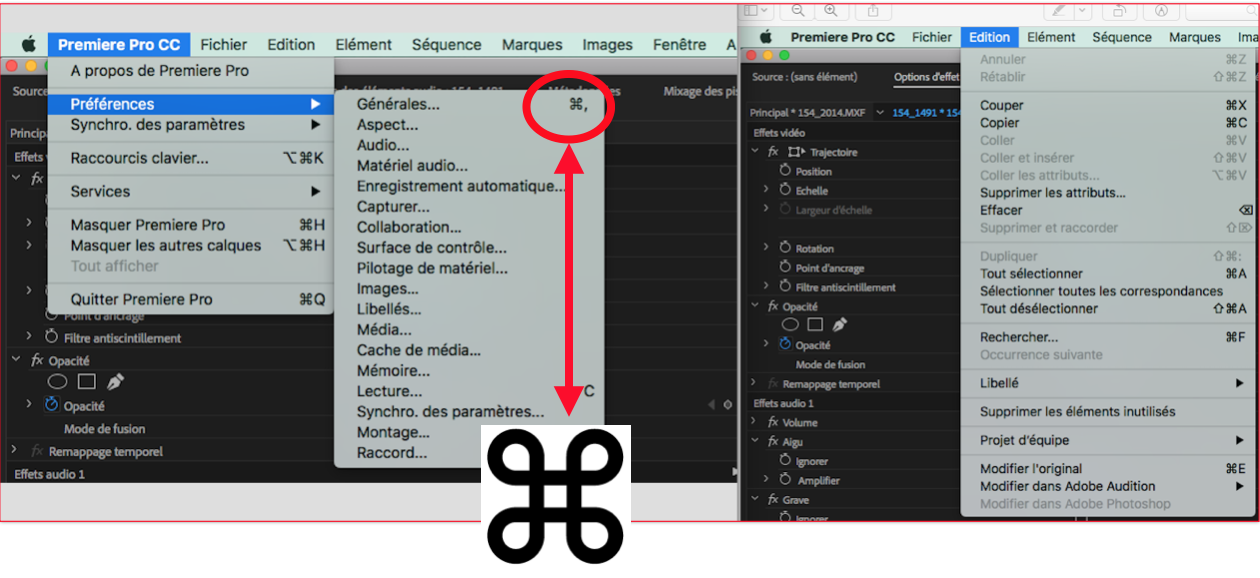Screen dimensions: 1260x578
Task: Expand the Rotation property row
Action: coord(767,248)
